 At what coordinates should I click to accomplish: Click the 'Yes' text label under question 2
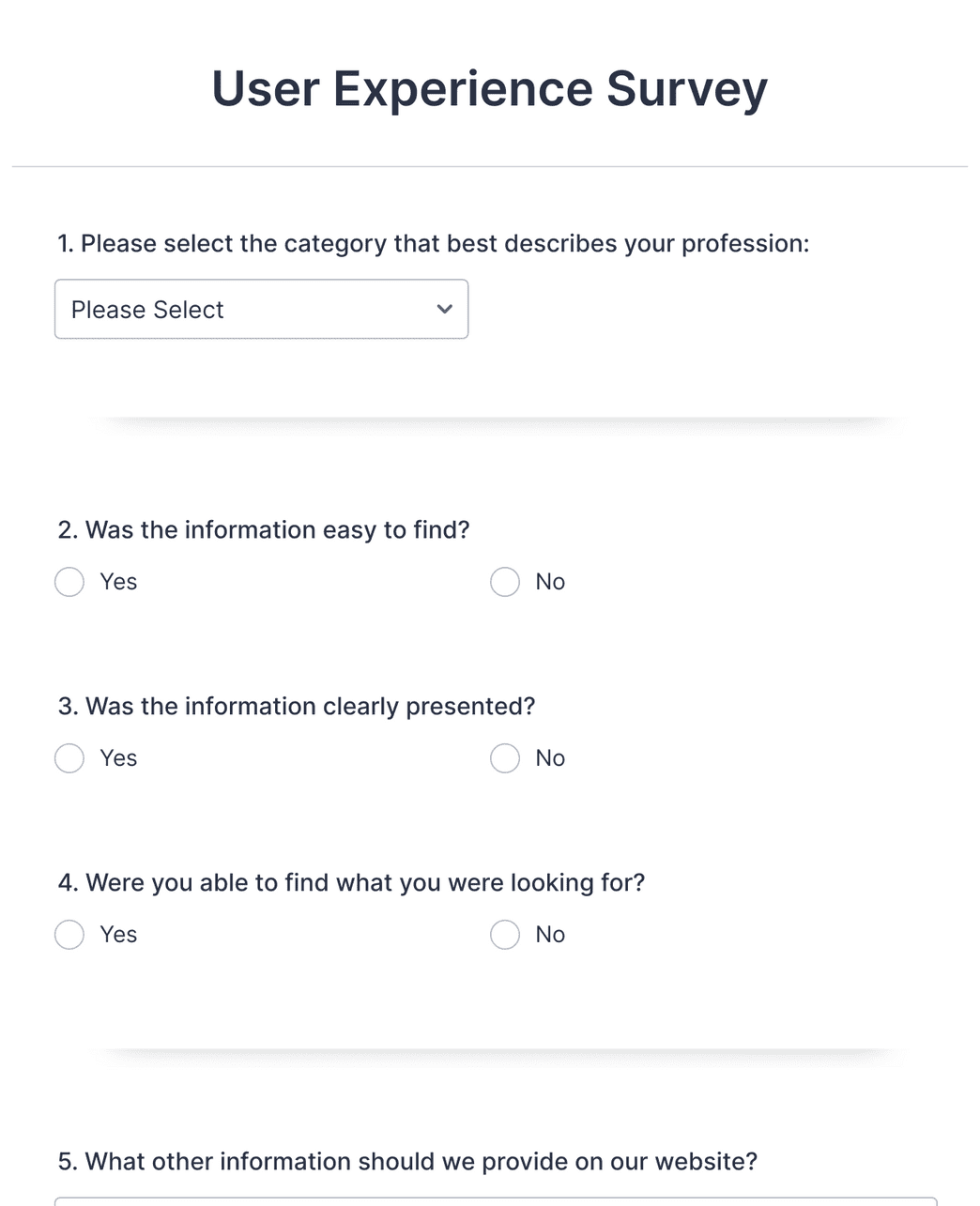click(x=118, y=582)
